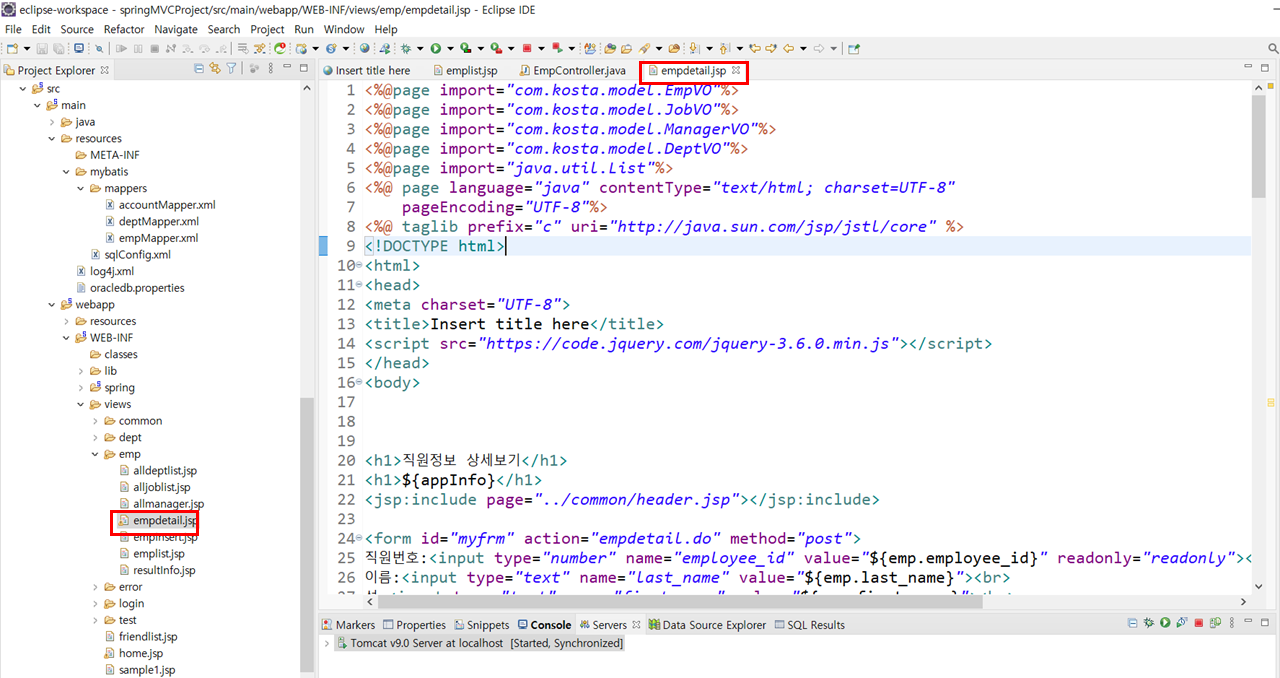The height and width of the screenshot is (678, 1280).
Task: Expand the Tomcat v9.0 Server entry
Action: (x=327, y=643)
